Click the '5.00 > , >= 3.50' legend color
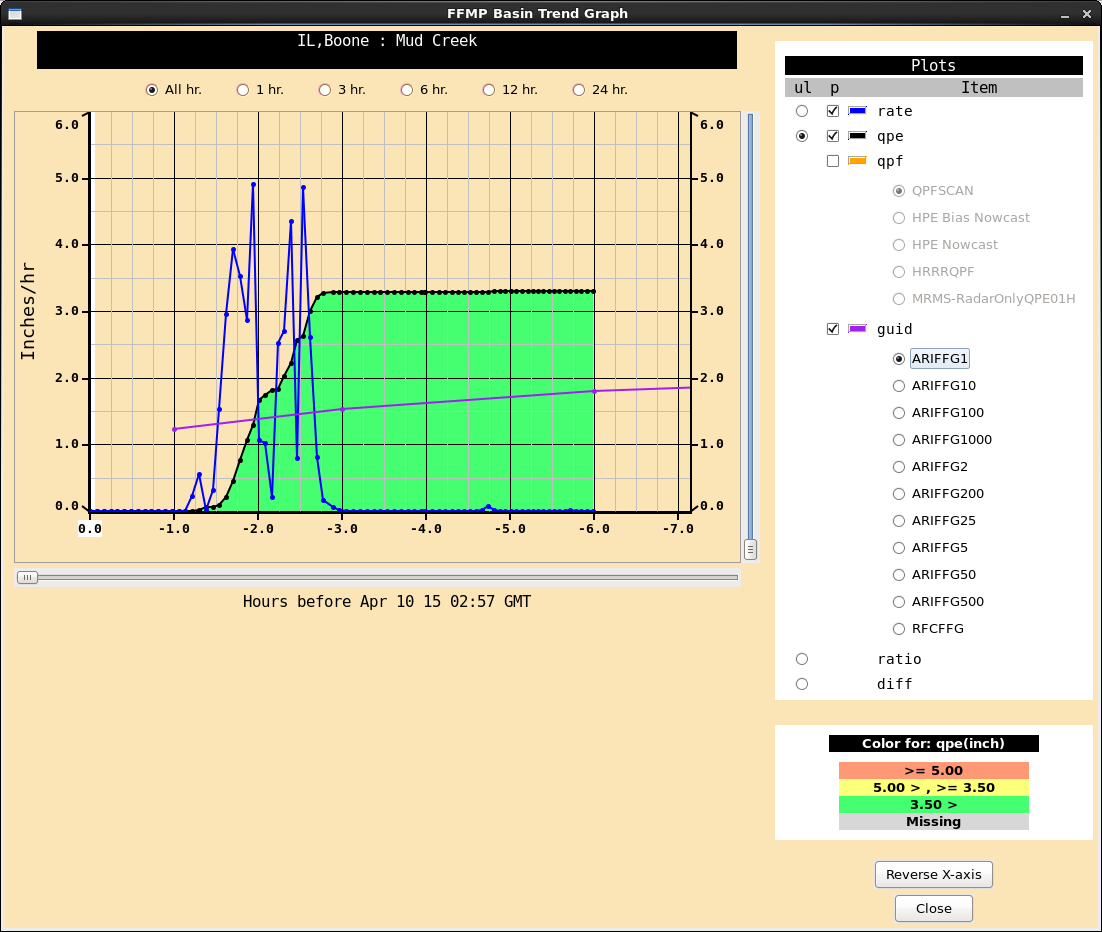 933,787
